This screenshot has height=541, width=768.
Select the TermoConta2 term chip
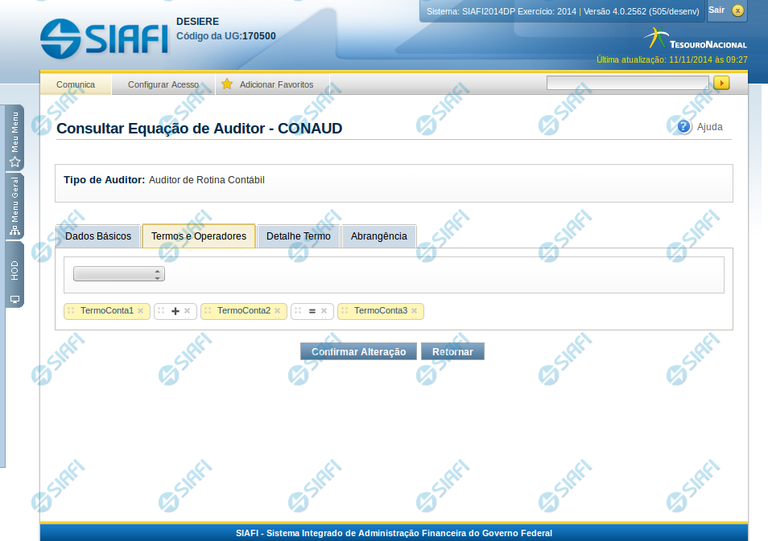[243, 311]
